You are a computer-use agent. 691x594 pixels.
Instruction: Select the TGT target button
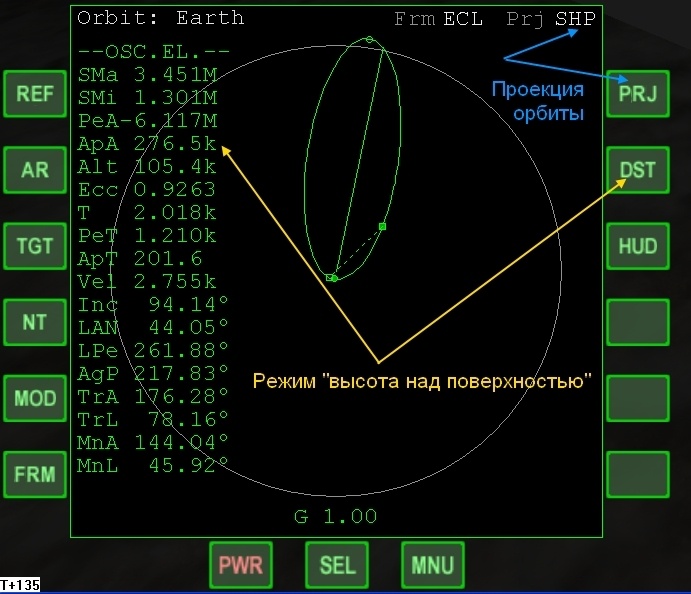[x=35, y=246]
